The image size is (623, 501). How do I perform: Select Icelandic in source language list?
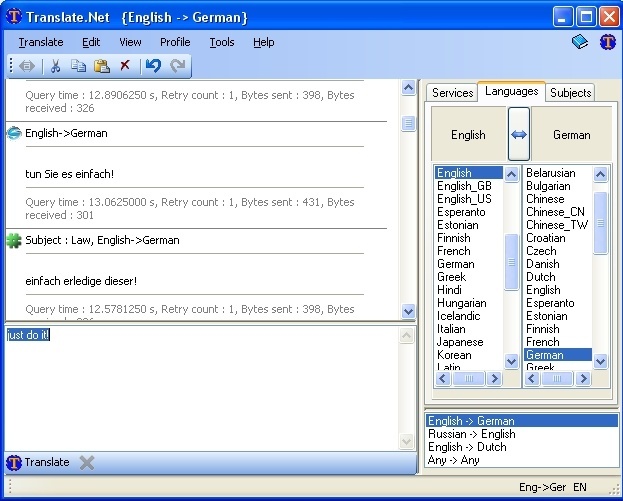tap(469, 316)
